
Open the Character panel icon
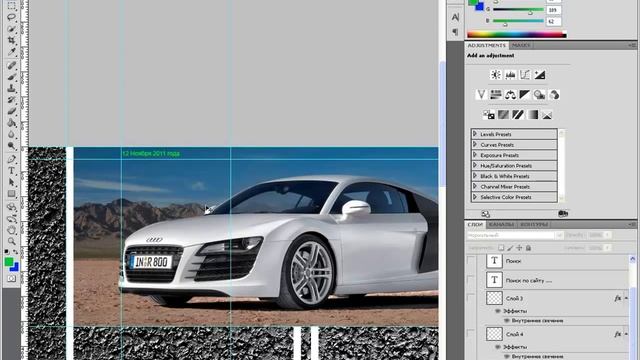(455, 17)
